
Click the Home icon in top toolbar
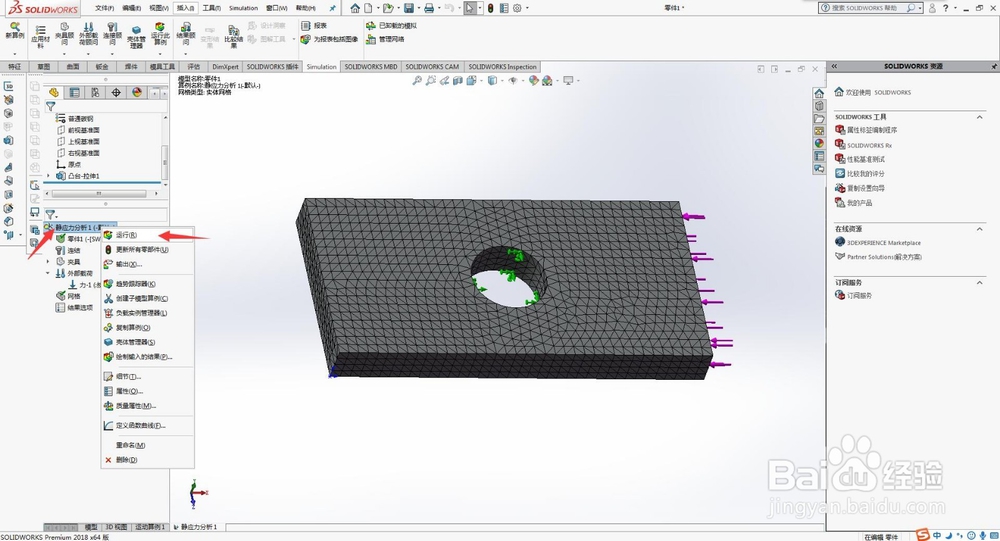[355, 8]
